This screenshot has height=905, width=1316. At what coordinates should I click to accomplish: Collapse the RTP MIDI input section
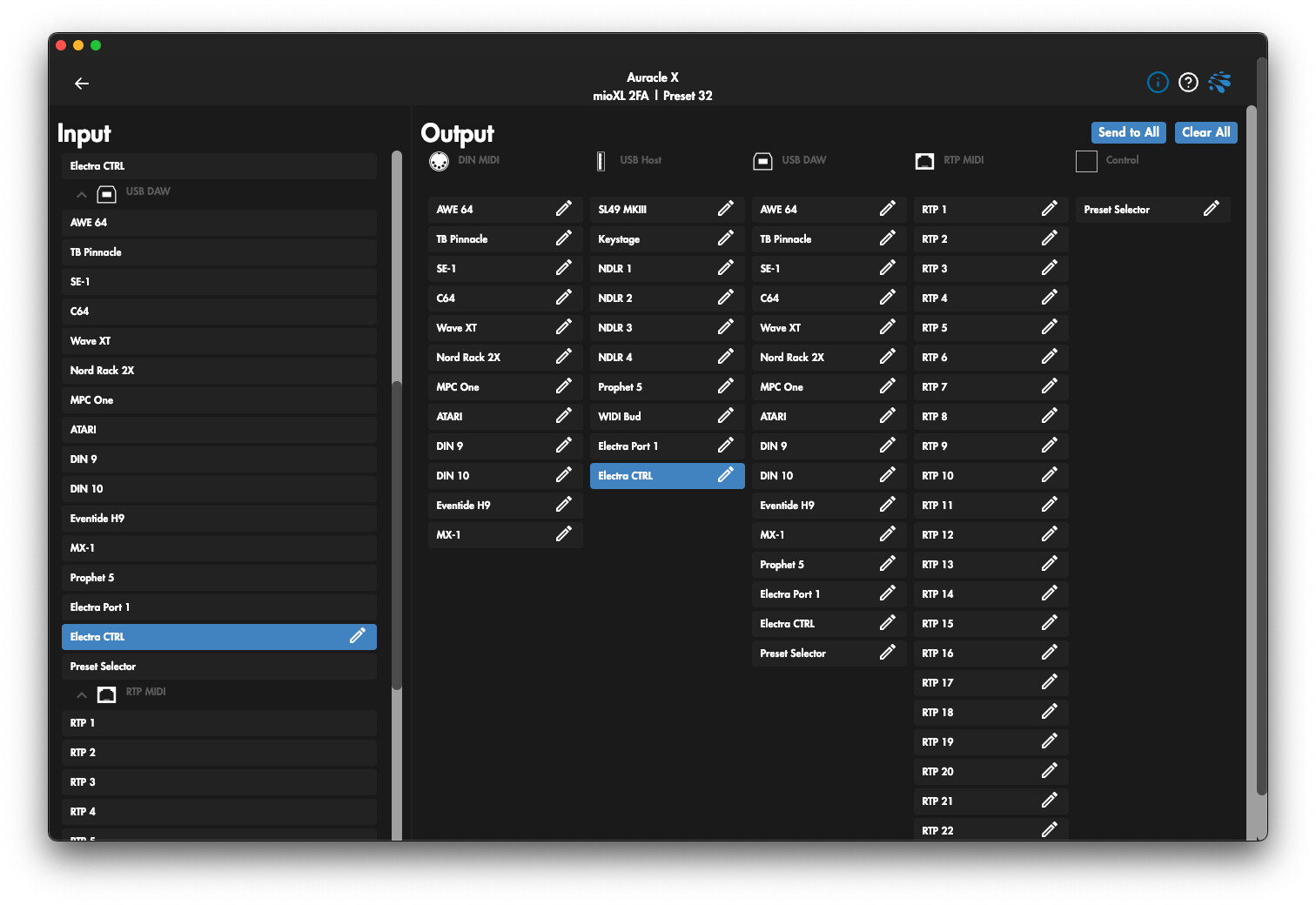click(81, 694)
